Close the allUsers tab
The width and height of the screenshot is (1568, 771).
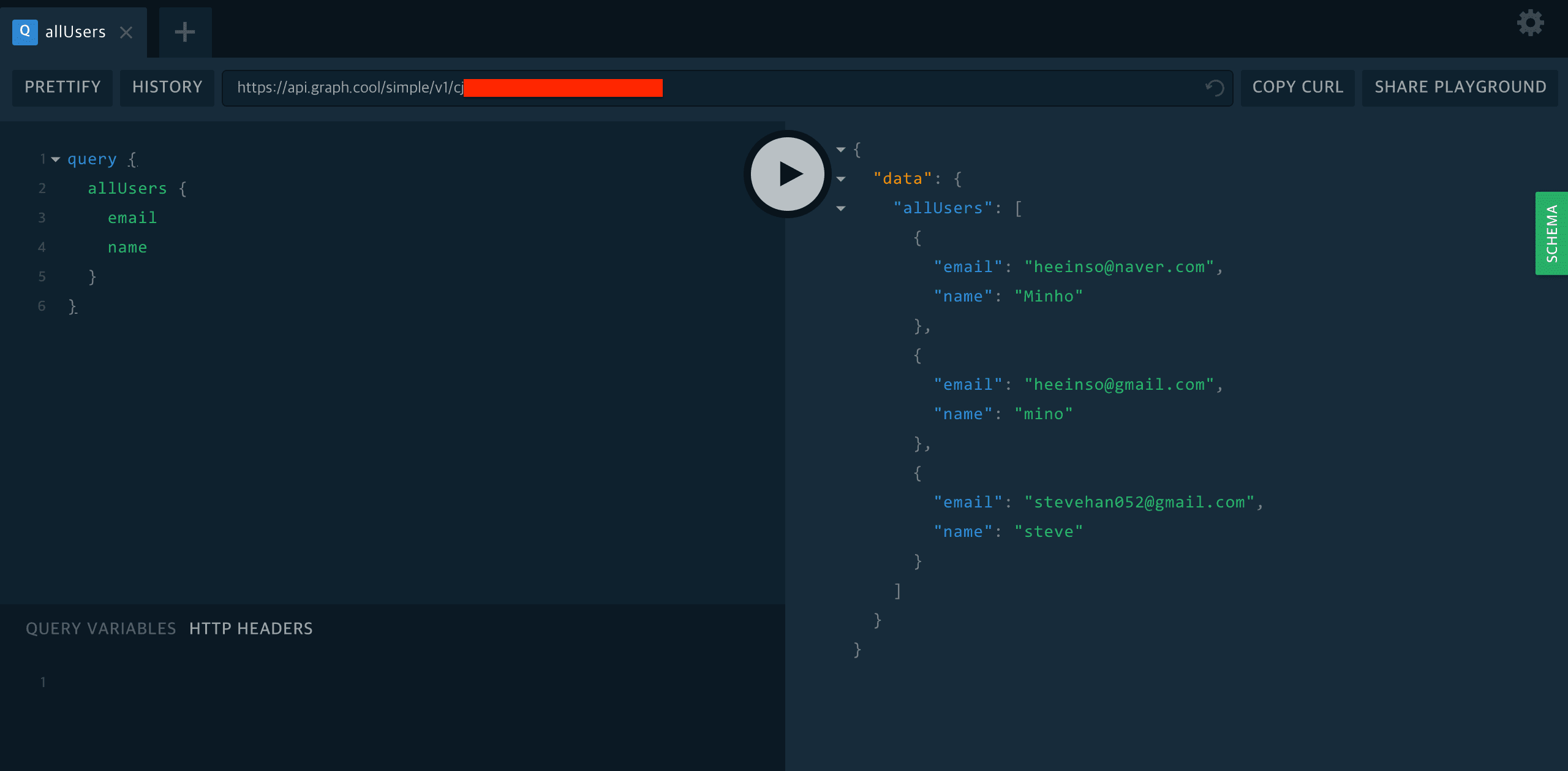126,32
